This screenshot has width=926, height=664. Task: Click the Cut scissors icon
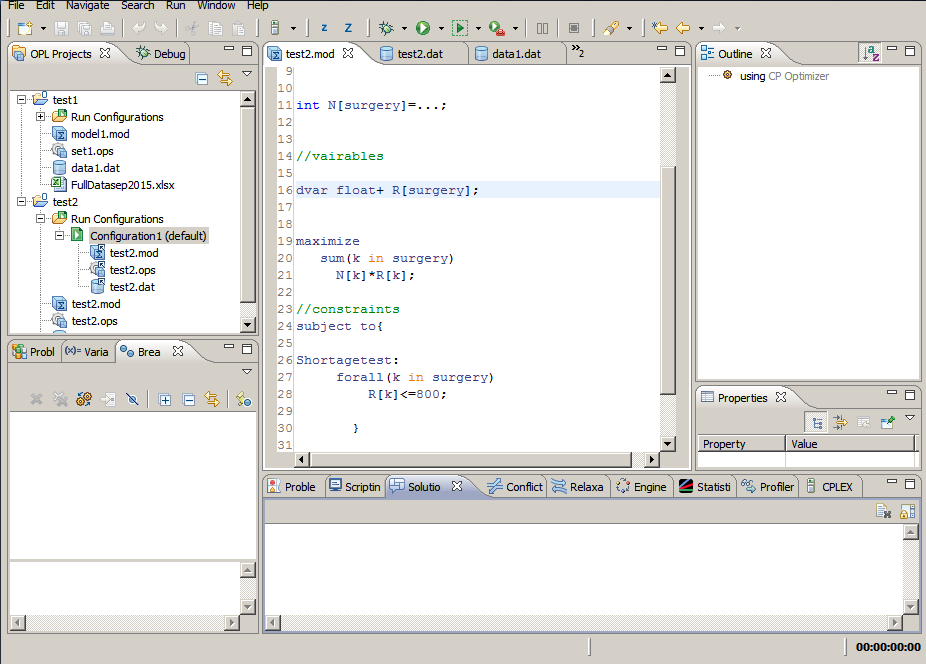[192, 28]
